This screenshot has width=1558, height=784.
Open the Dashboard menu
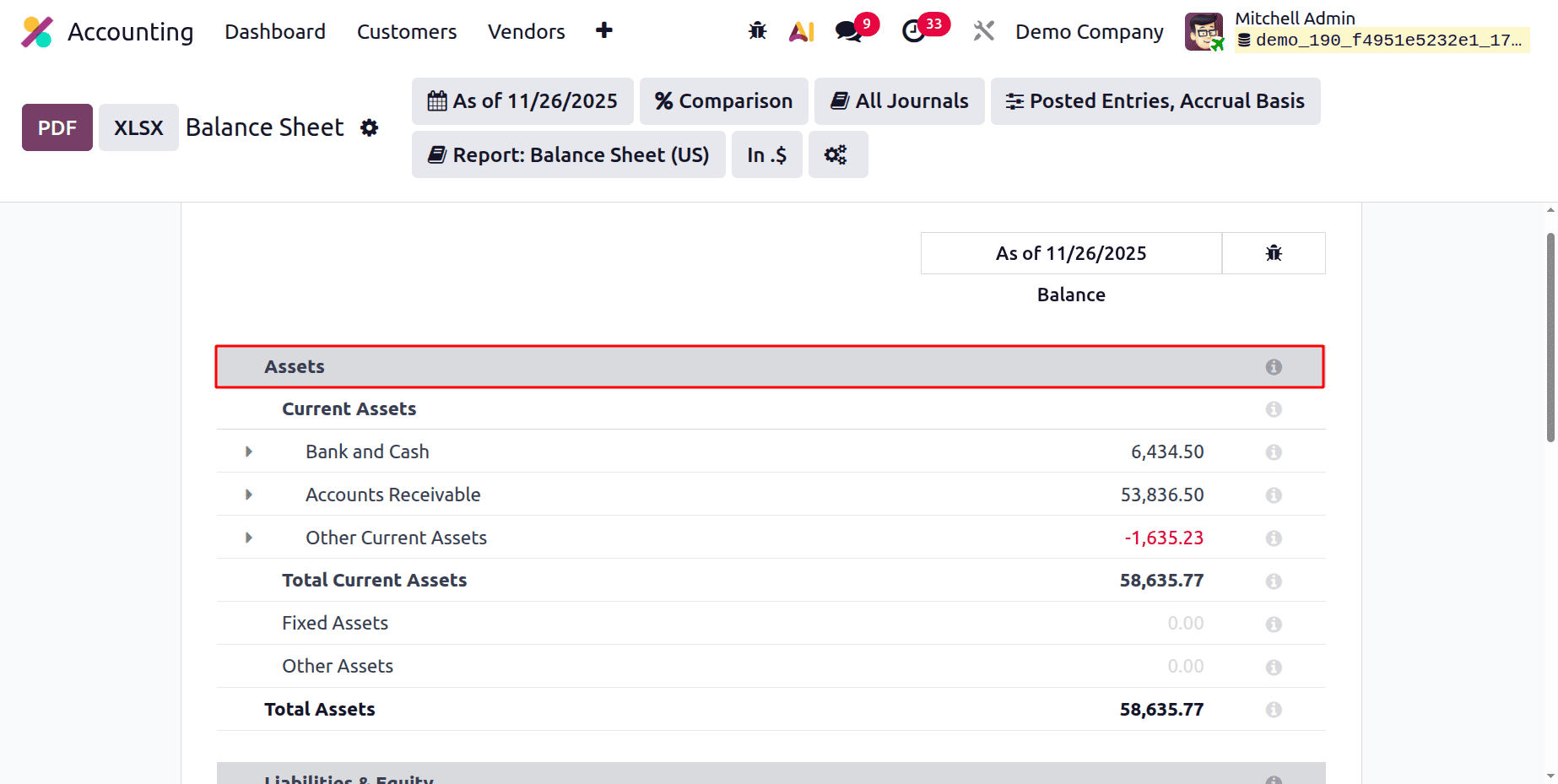pos(275,32)
